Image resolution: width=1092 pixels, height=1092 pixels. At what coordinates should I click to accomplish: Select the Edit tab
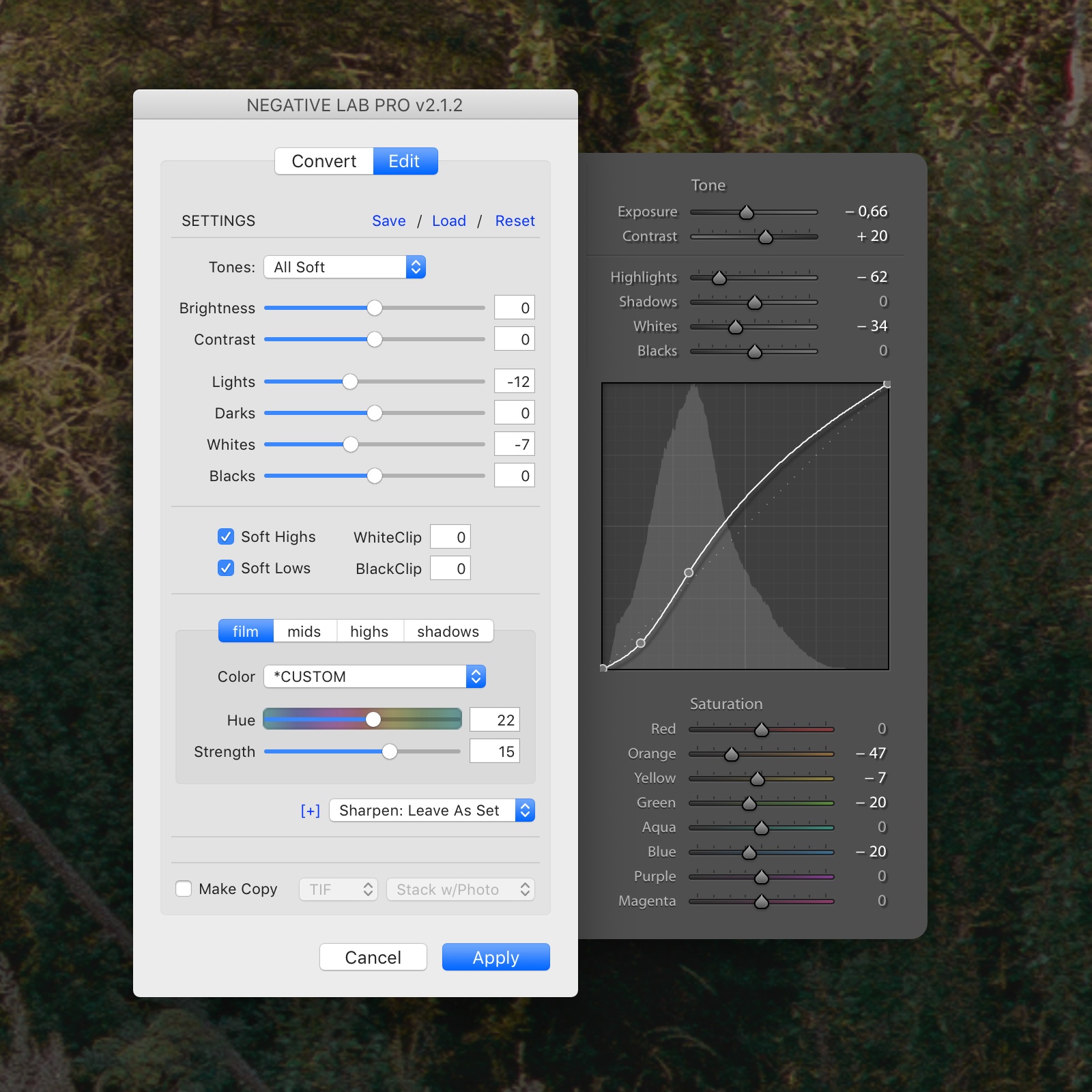point(405,161)
